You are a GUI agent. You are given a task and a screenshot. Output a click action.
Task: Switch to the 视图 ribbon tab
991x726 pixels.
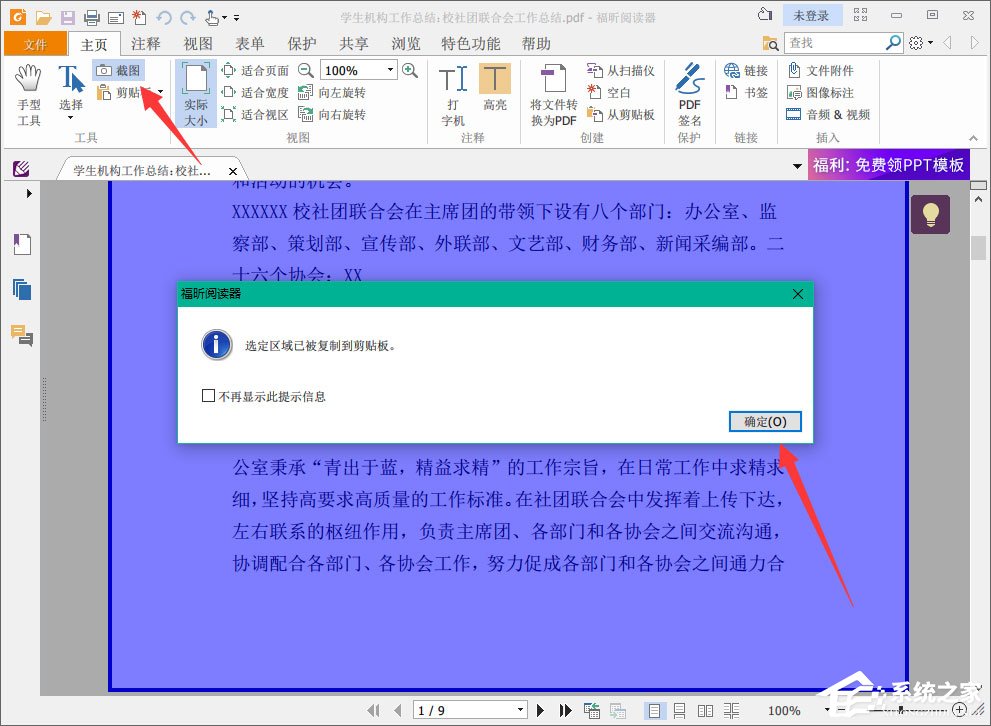coord(196,43)
